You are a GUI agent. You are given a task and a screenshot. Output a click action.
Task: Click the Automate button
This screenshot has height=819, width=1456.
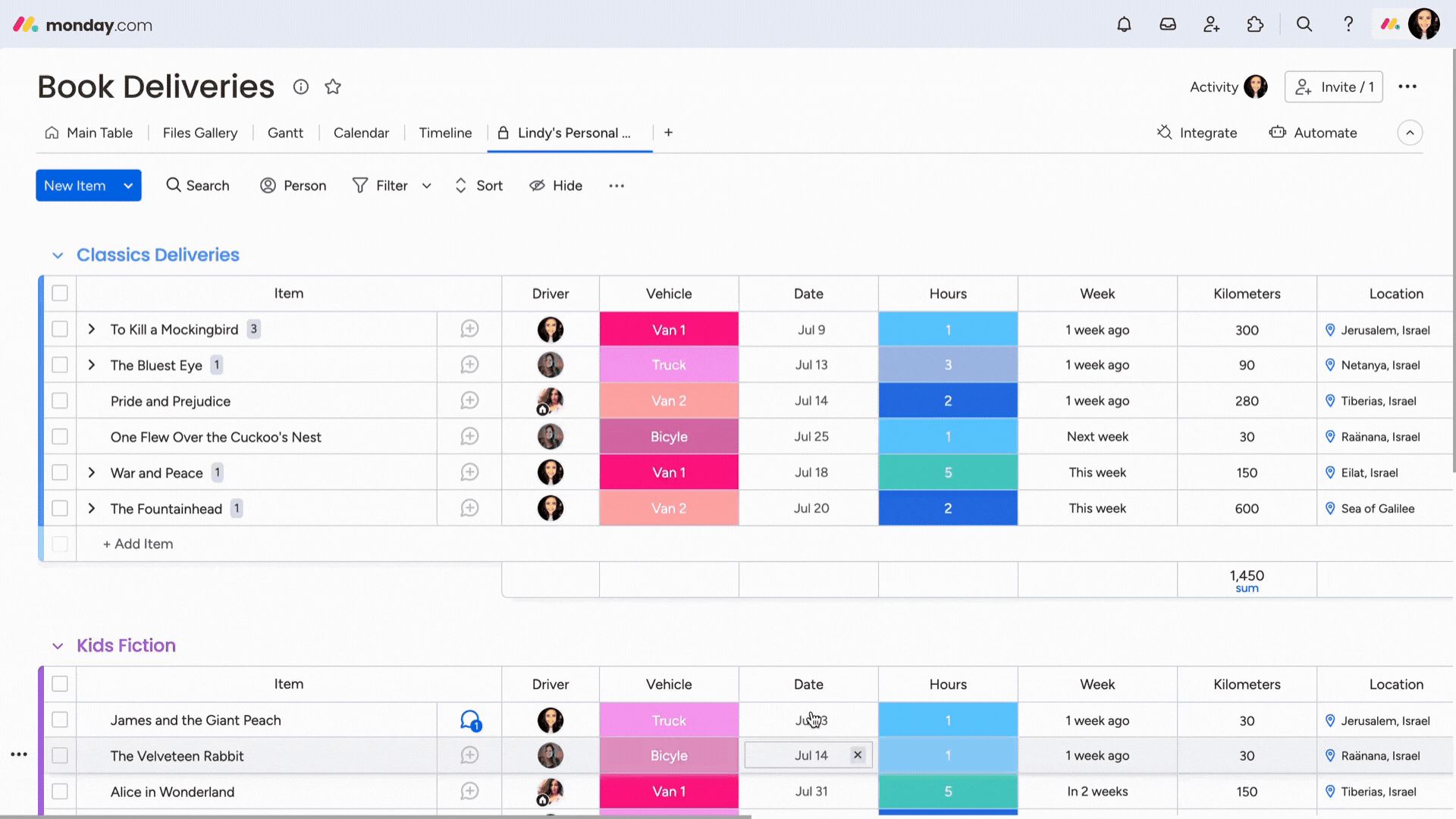tap(1313, 133)
